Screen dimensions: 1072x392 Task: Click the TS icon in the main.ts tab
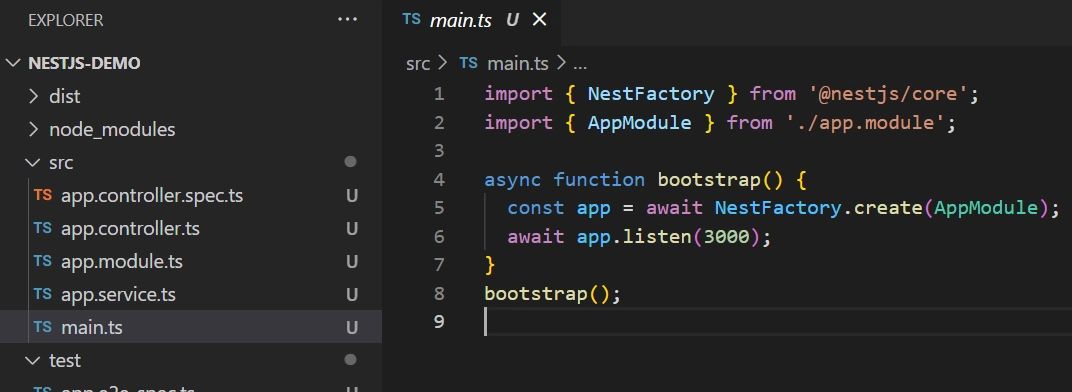[x=412, y=19]
